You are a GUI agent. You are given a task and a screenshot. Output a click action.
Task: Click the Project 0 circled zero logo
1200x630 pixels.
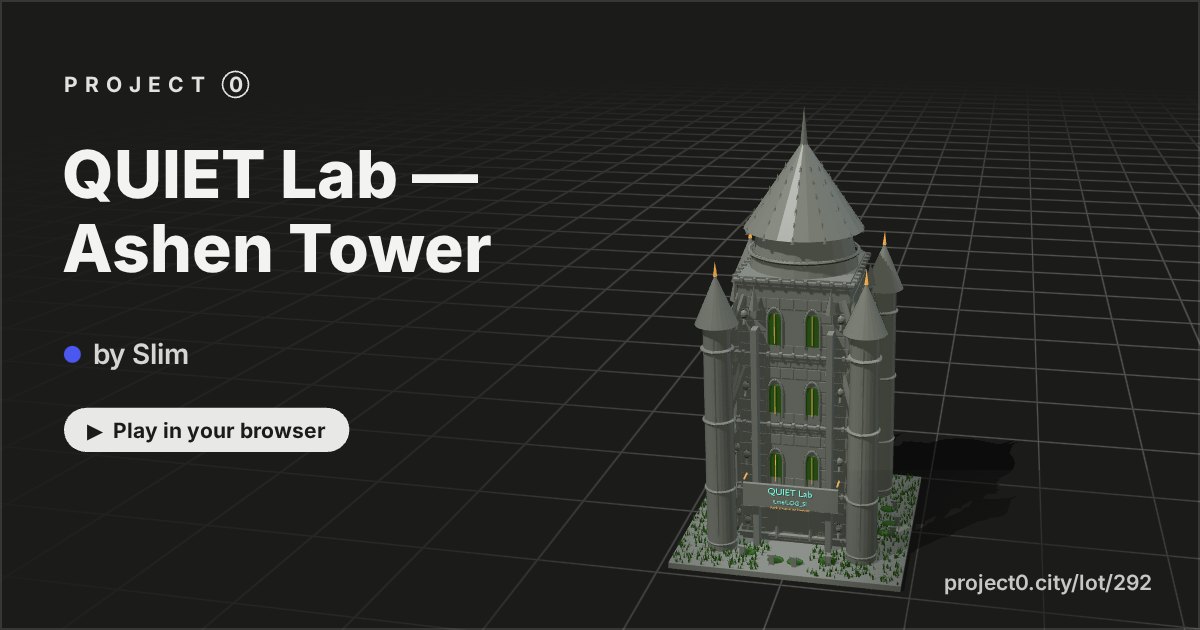pos(235,85)
